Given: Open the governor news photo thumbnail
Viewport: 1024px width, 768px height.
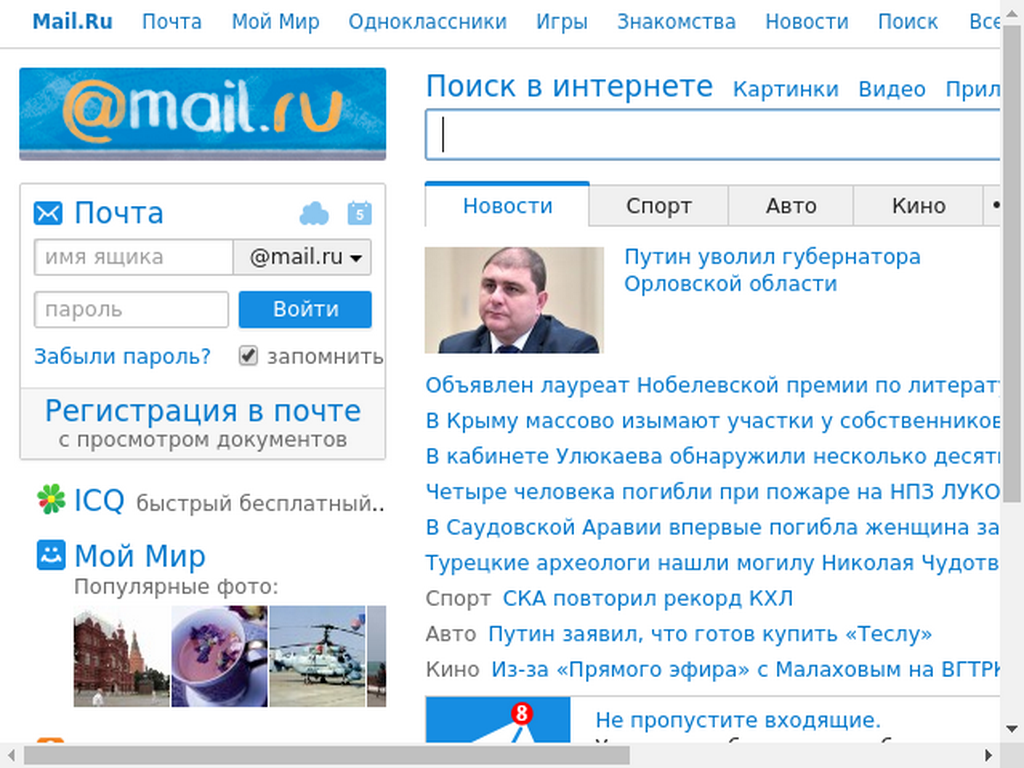Looking at the screenshot, I should 514,300.
